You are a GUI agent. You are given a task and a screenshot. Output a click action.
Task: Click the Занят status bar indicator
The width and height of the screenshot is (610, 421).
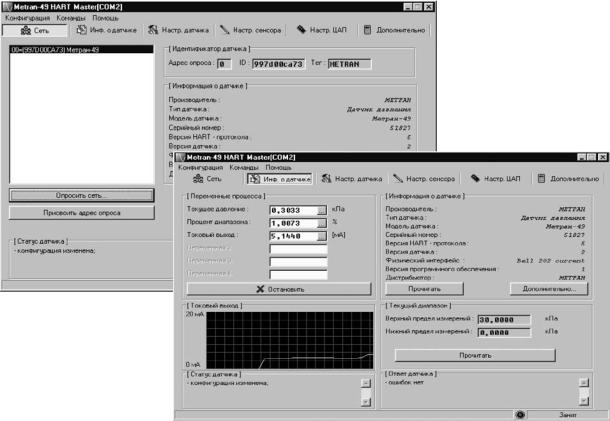point(568,415)
